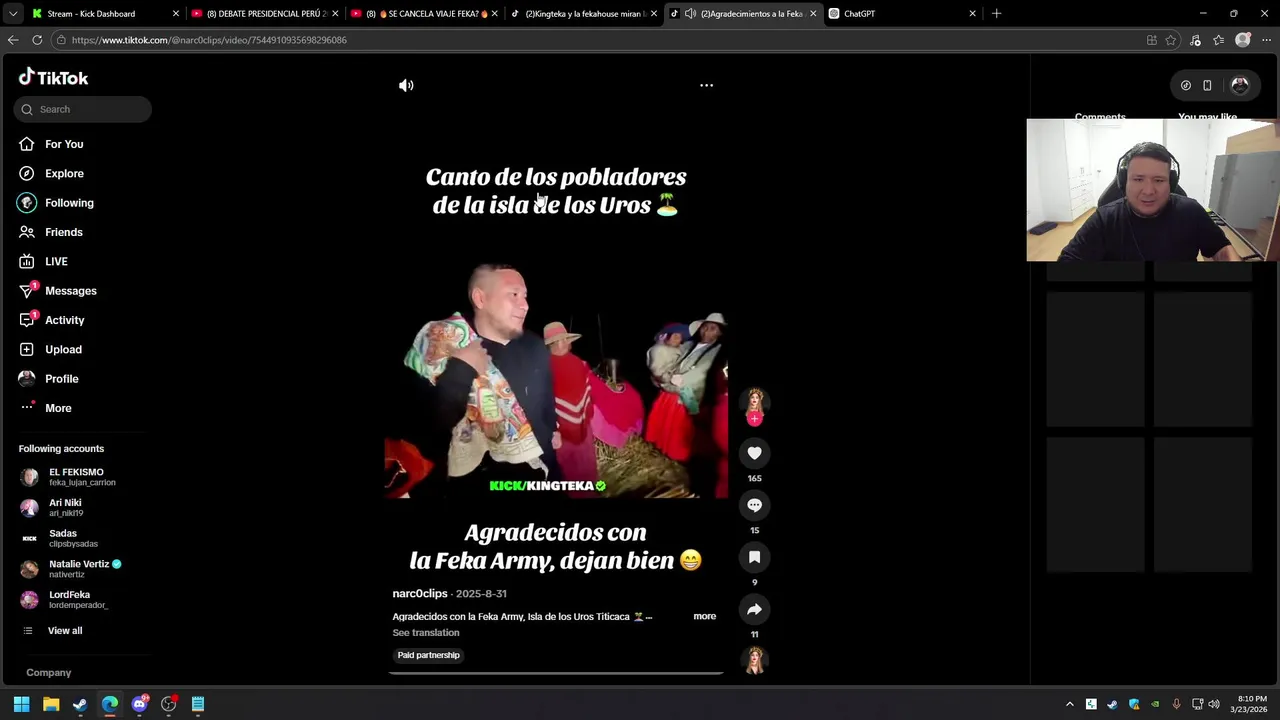Open narc0clips creator profile link
Screen dimensions: 1280x720
pyautogui.click(x=420, y=594)
